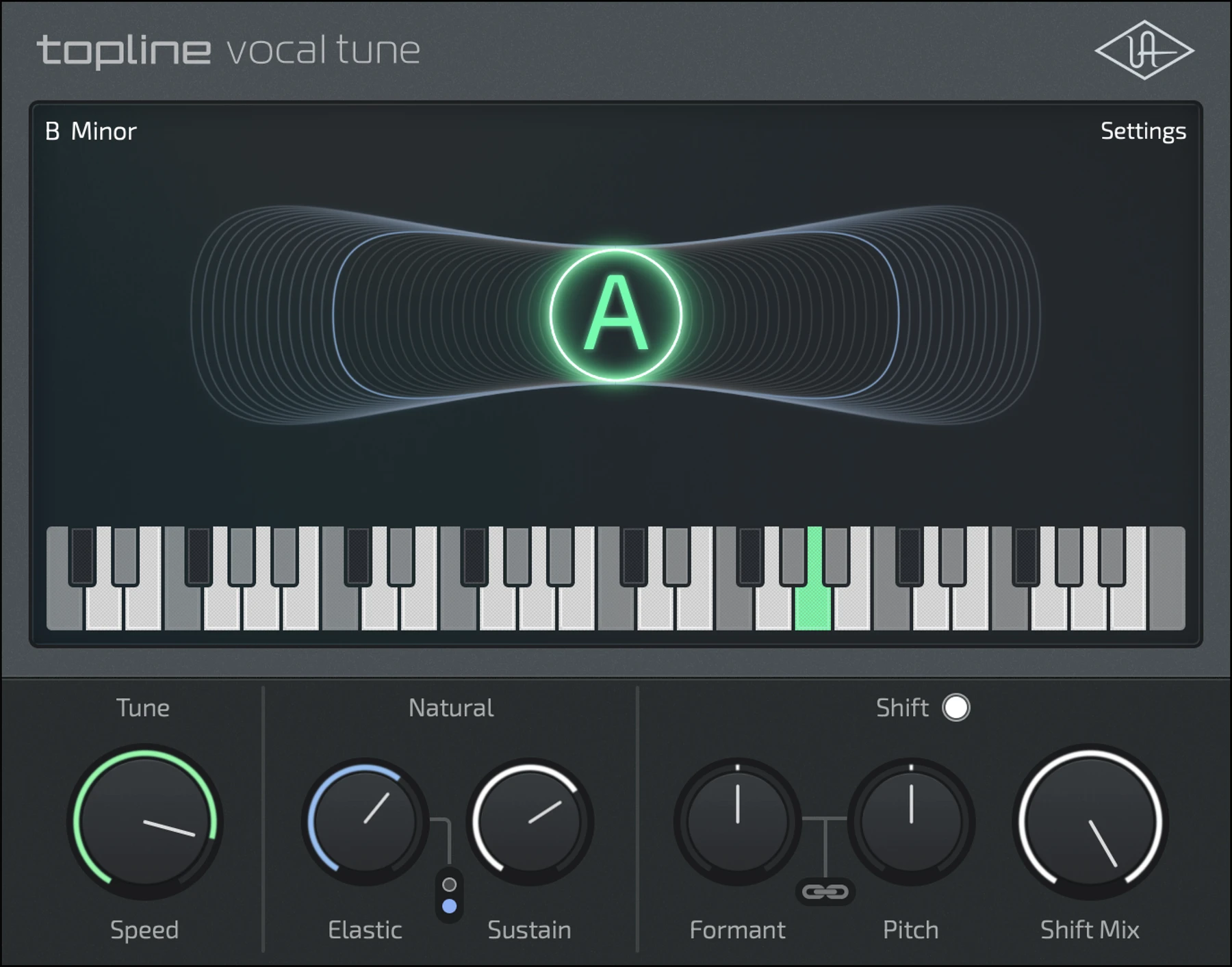Toggle the Elastic/Sustain mode switch

pos(449,895)
